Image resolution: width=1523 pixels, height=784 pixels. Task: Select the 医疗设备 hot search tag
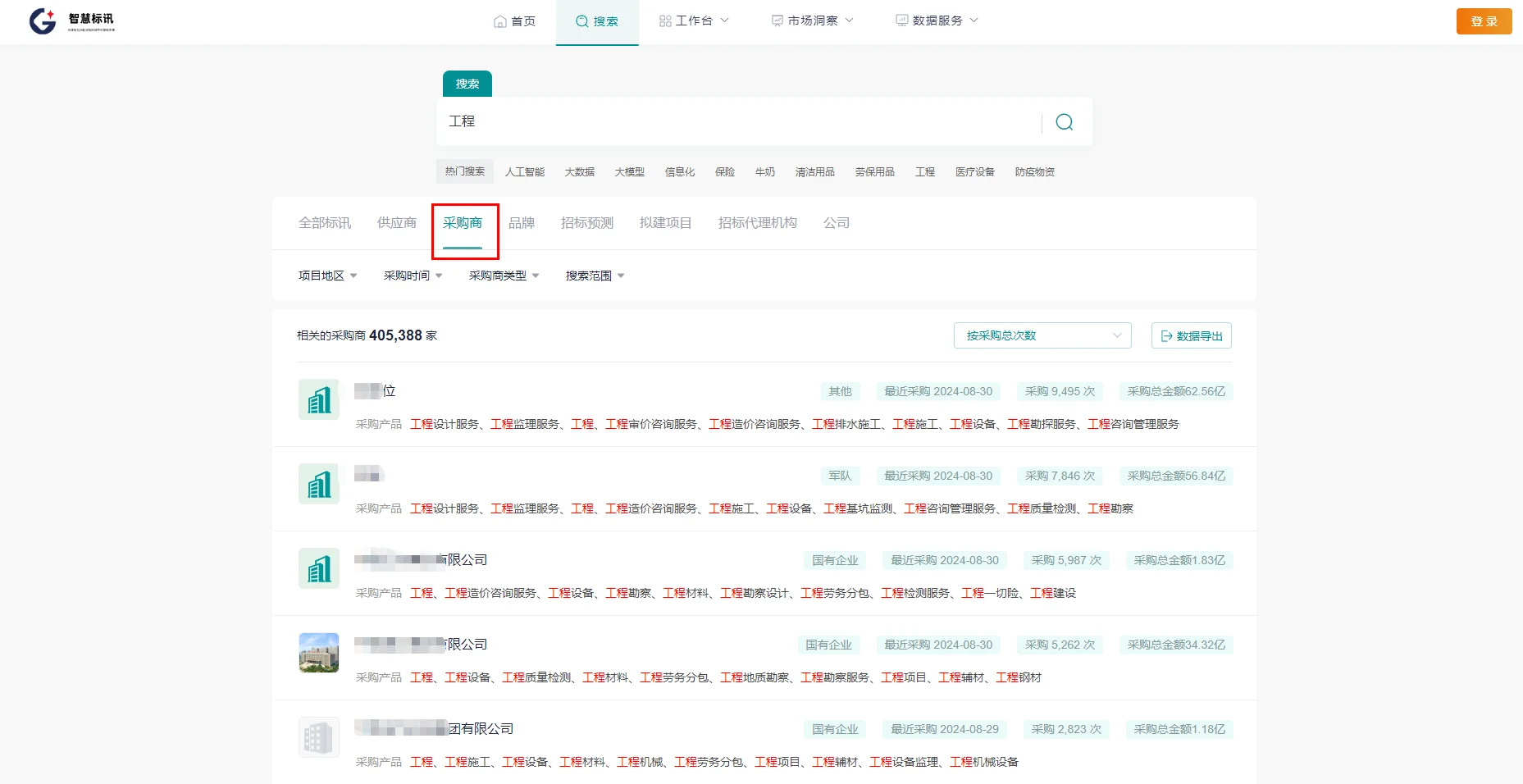coord(975,171)
